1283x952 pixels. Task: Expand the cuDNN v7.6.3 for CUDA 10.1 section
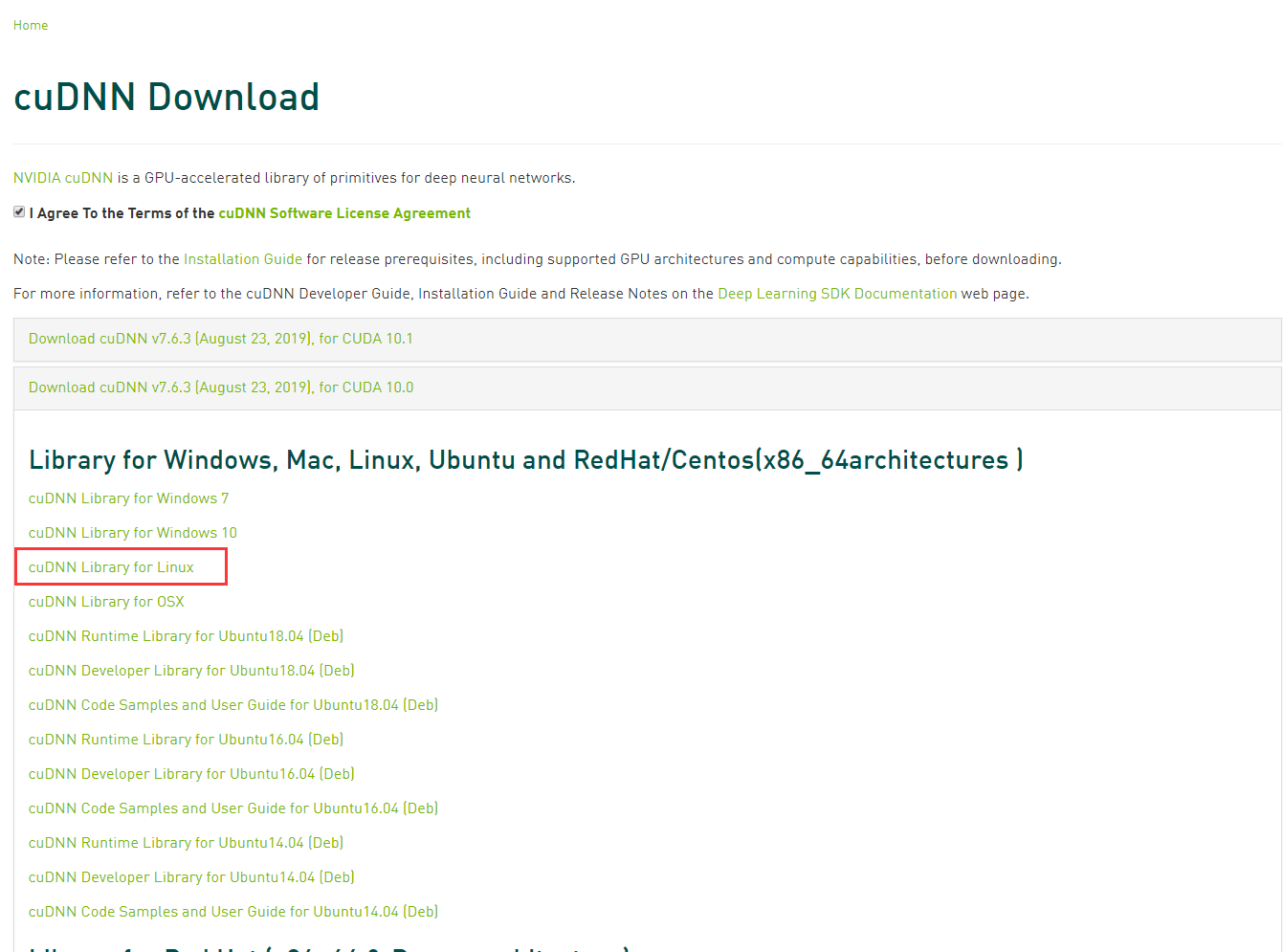click(x=220, y=338)
